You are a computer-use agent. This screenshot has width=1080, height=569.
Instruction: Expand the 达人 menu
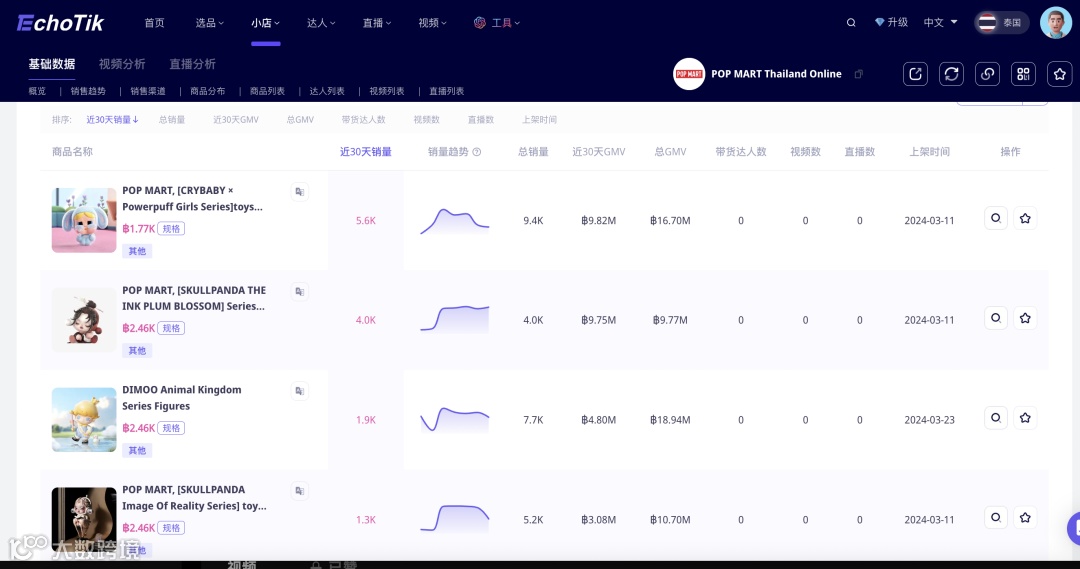point(321,23)
